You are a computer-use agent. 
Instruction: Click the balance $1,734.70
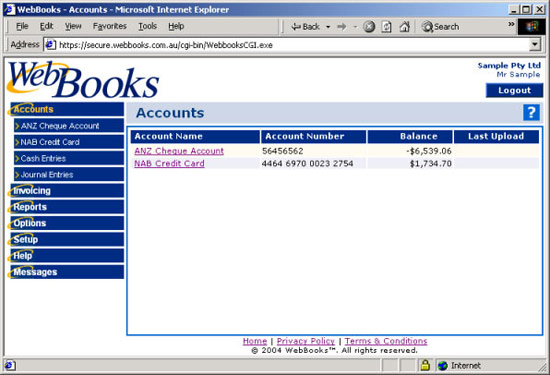431,163
